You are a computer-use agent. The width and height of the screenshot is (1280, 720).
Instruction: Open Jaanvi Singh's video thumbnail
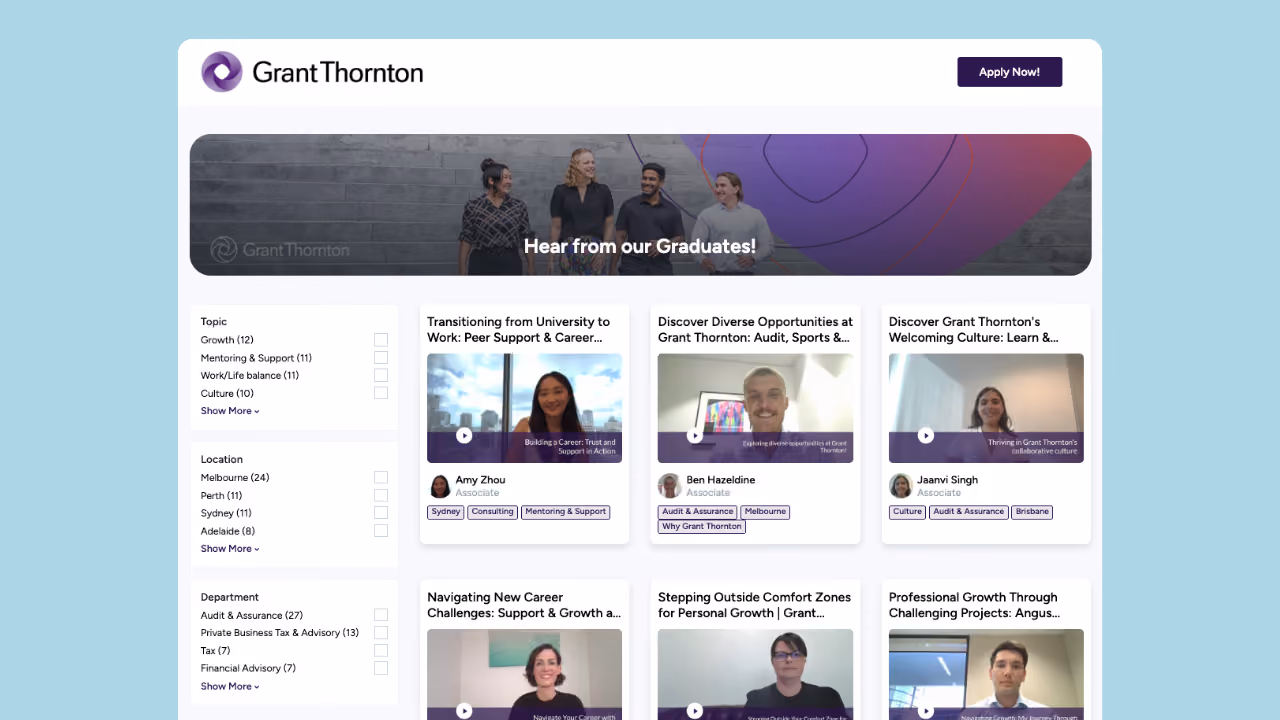point(986,408)
